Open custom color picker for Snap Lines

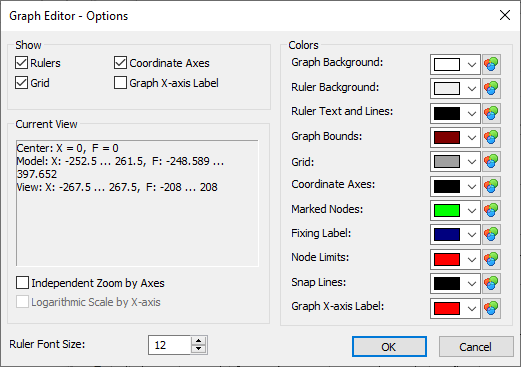(x=491, y=284)
